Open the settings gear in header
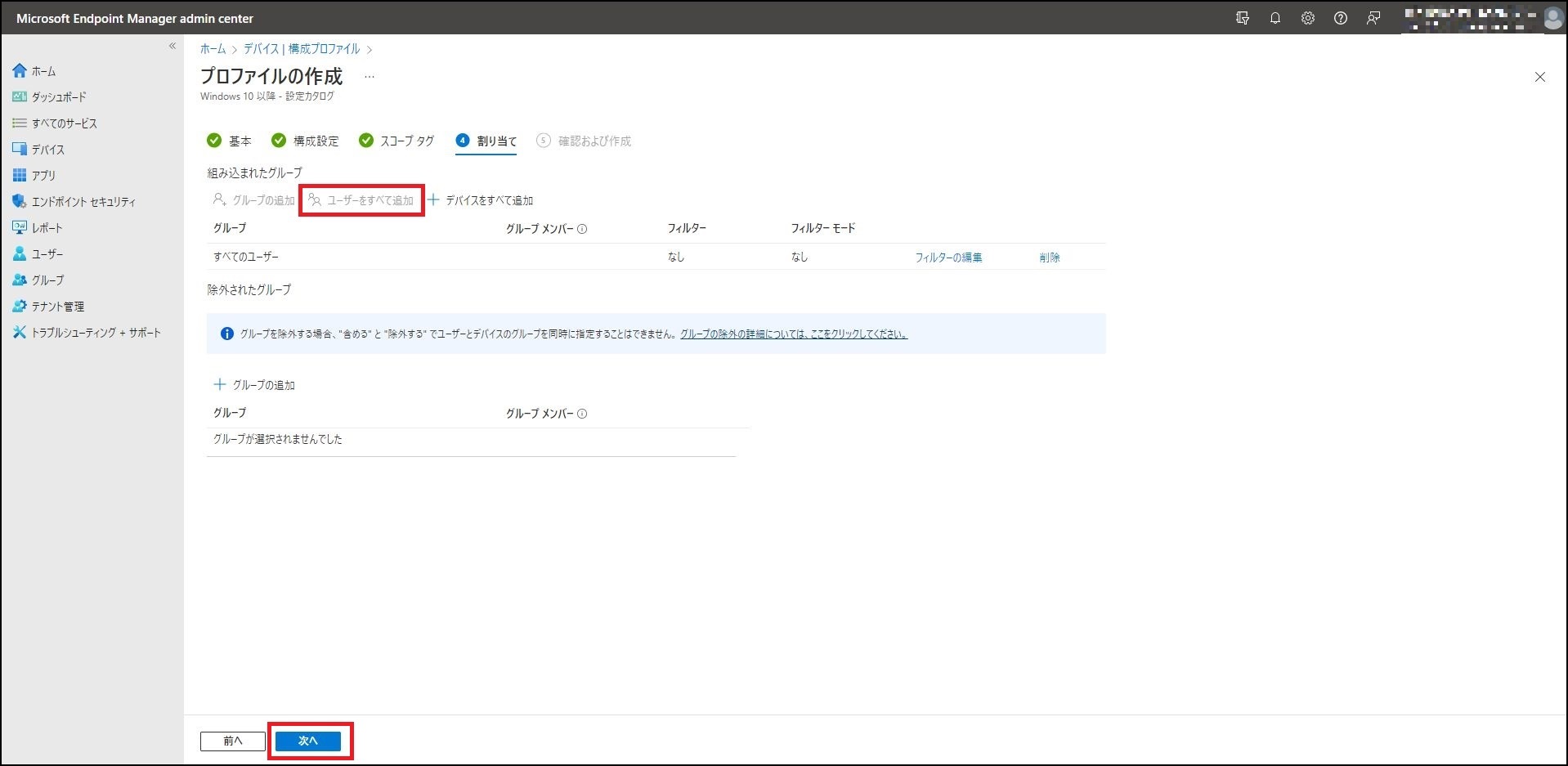Screen dimensions: 1568x766 (x=1308, y=18)
